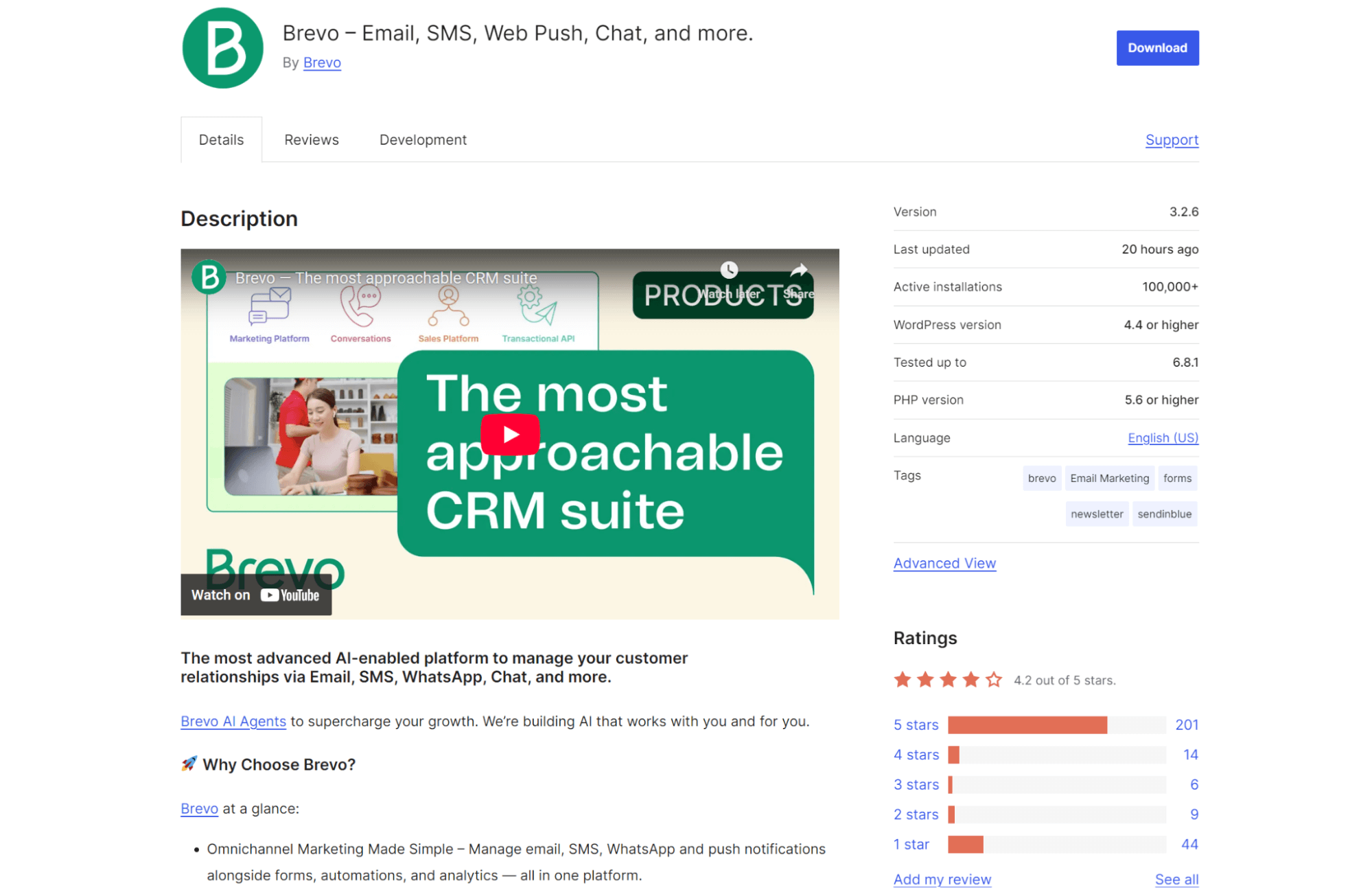Play the YouTube video

510,434
